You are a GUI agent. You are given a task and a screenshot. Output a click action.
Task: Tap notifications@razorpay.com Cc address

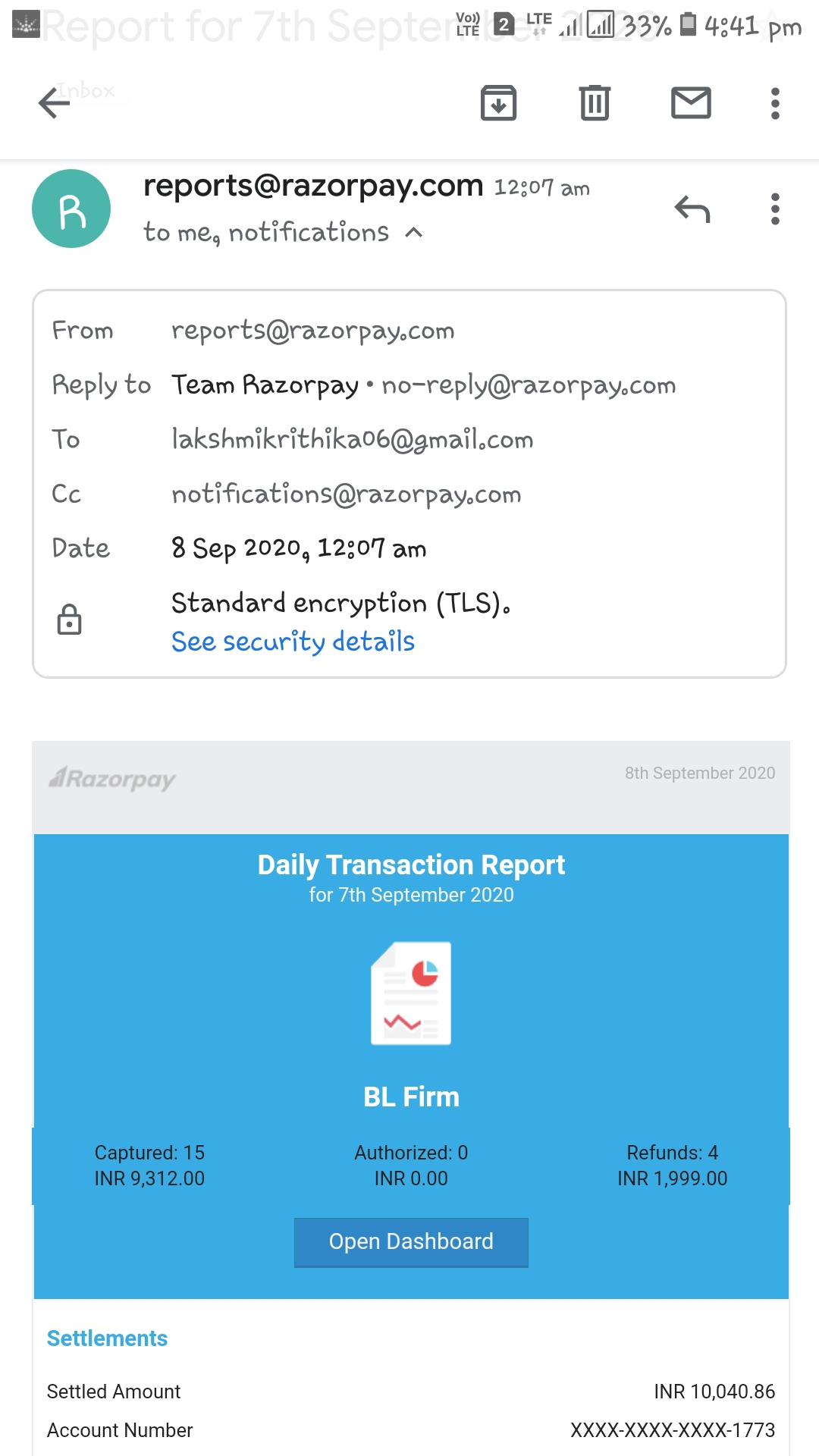tap(347, 494)
